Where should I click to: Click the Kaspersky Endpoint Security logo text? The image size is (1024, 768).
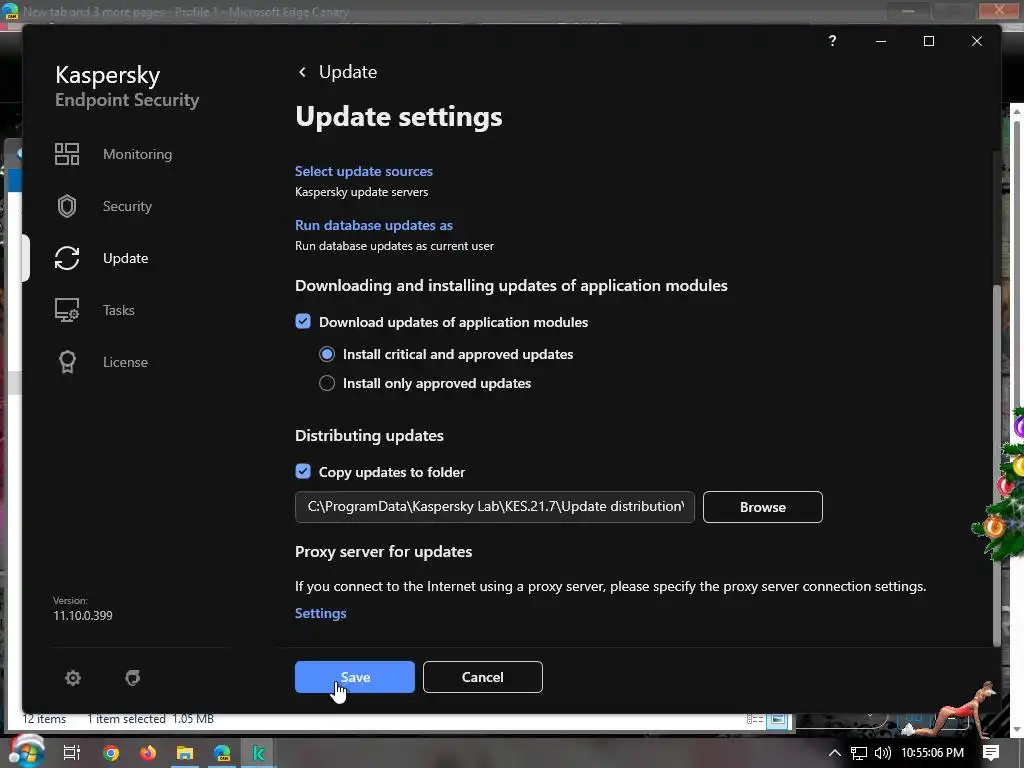[127, 86]
